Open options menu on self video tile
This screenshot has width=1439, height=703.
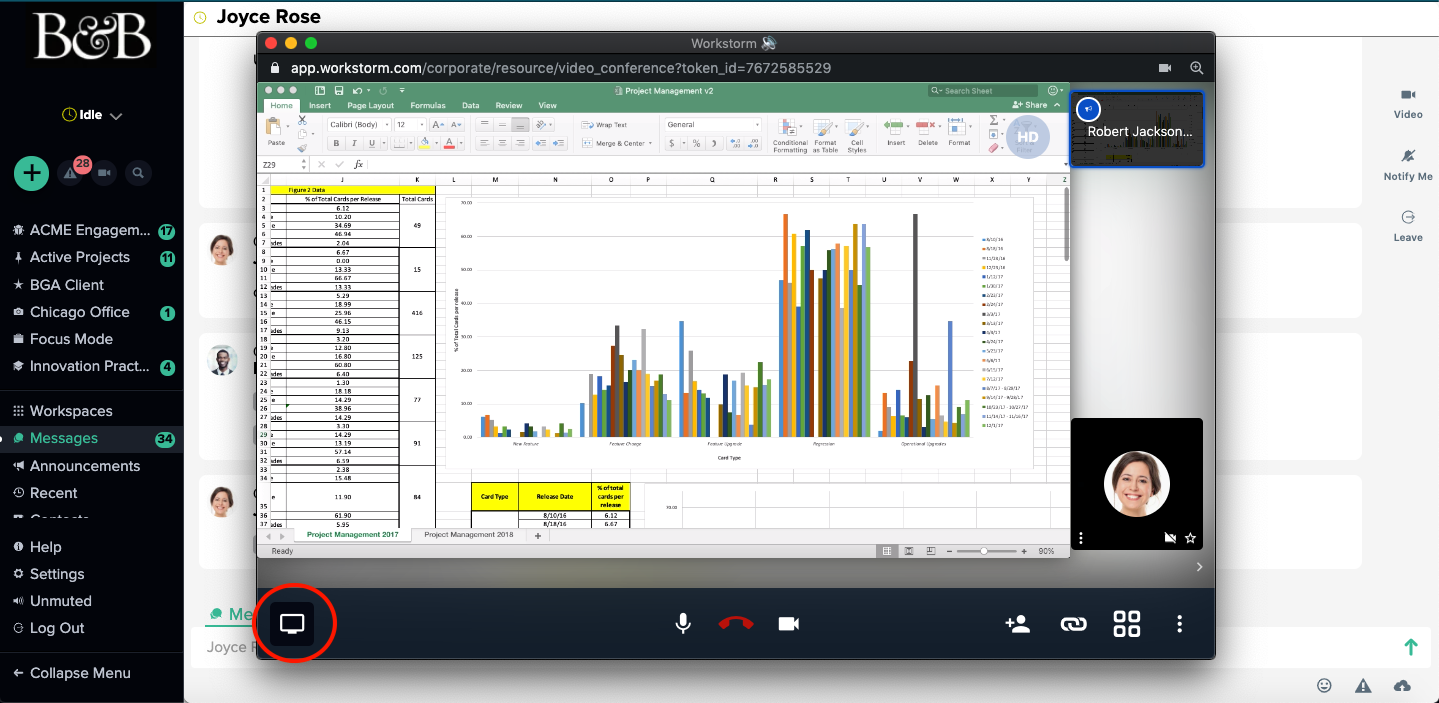click(x=1081, y=538)
